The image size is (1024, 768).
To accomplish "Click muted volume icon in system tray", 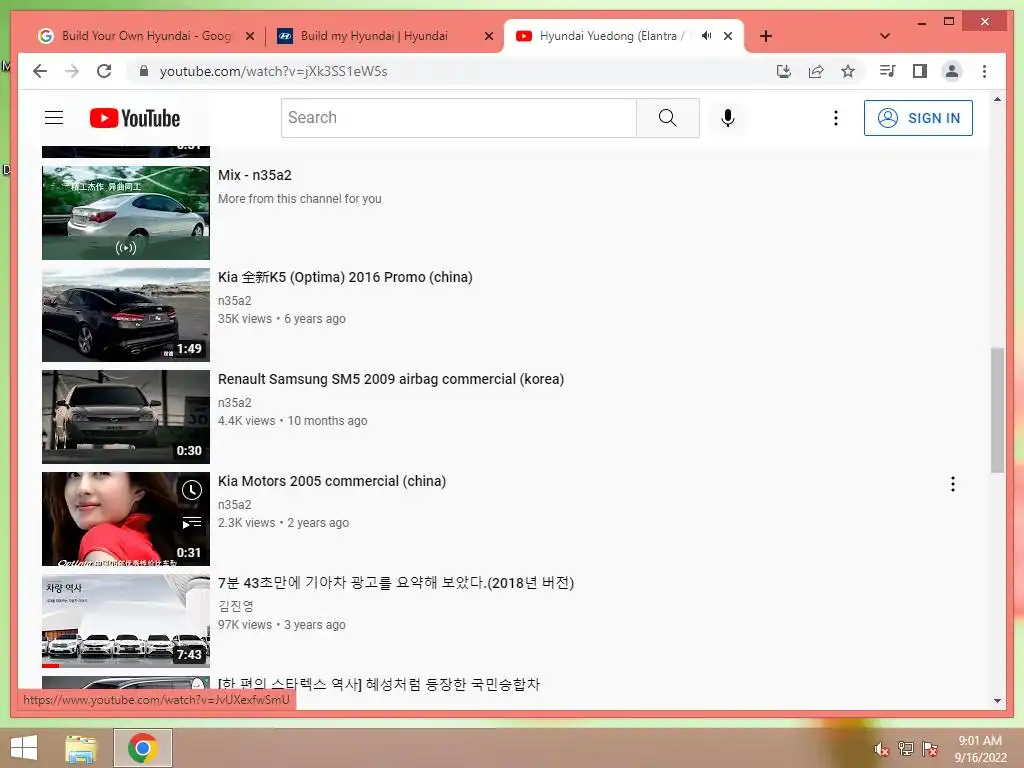I will 881,749.
